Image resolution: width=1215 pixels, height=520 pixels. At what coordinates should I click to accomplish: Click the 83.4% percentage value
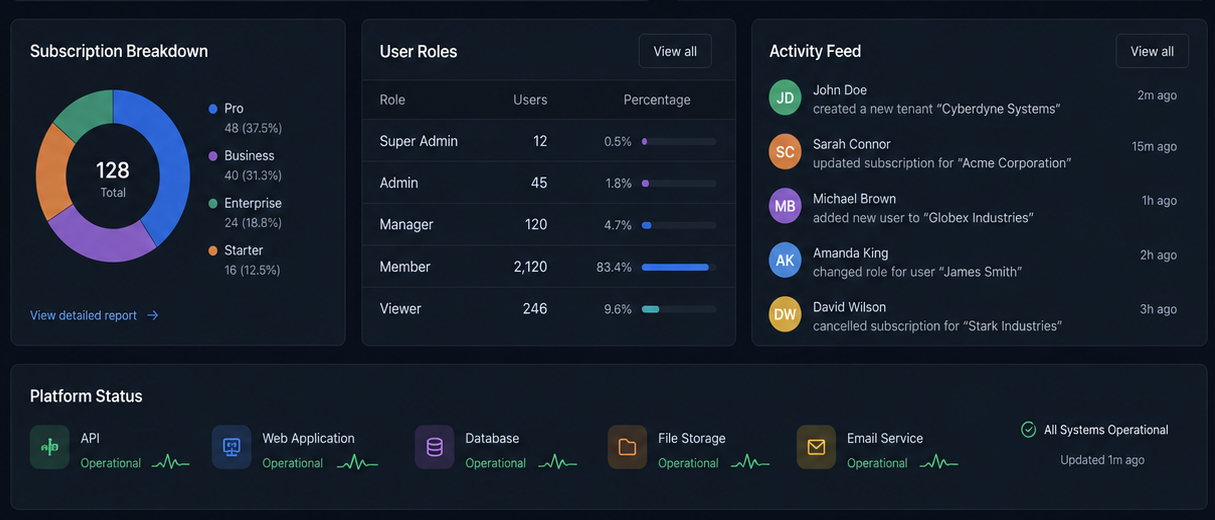(x=614, y=267)
